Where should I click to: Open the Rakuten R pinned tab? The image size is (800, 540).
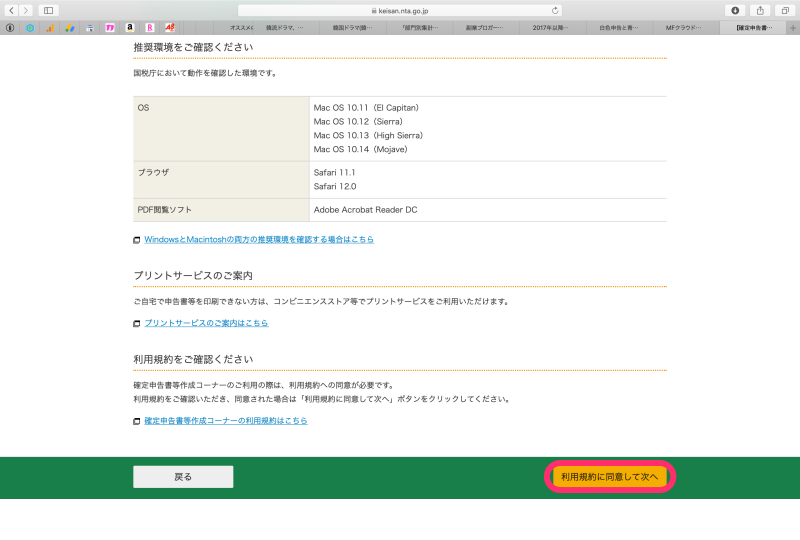click(149, 28)
